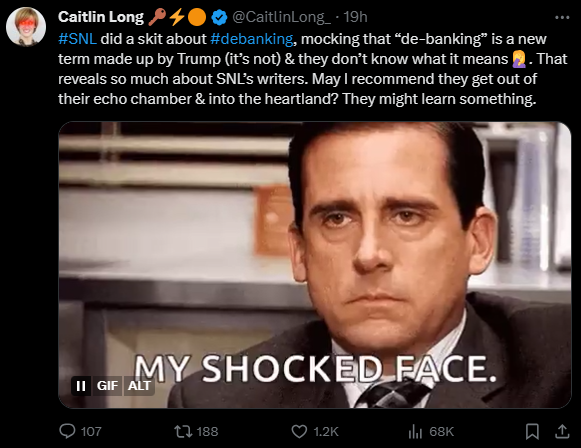Show the ALT image description
Viewport: 581px width, 448px height.
[139, 386]
